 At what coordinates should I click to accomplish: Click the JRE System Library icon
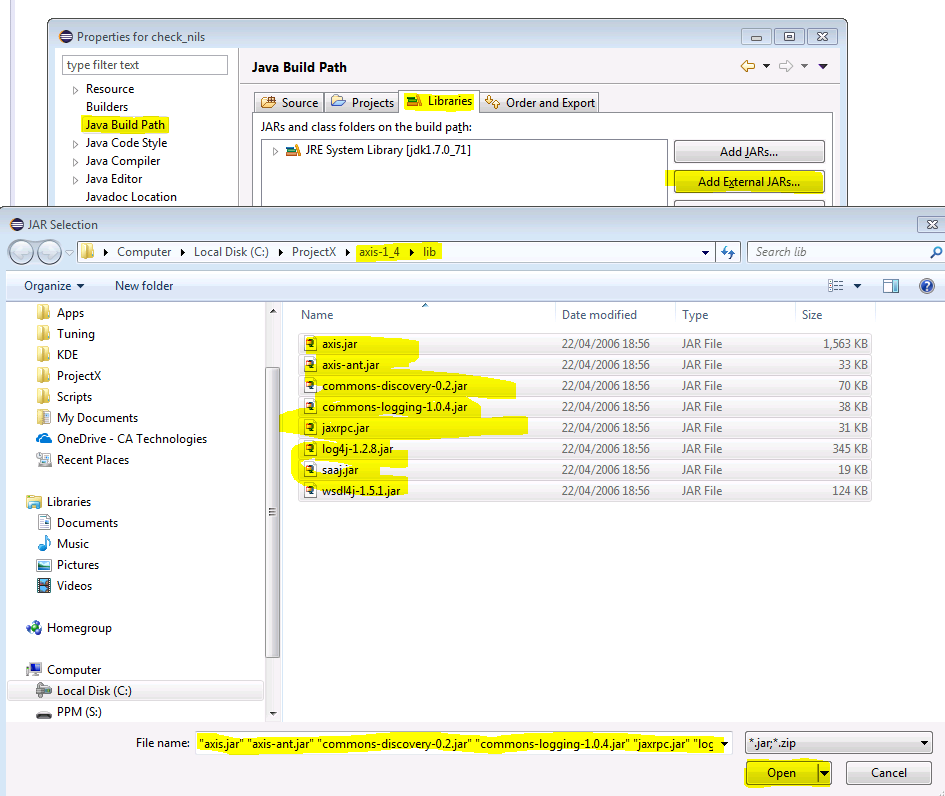pyautogui.click(x=293, y=150)
